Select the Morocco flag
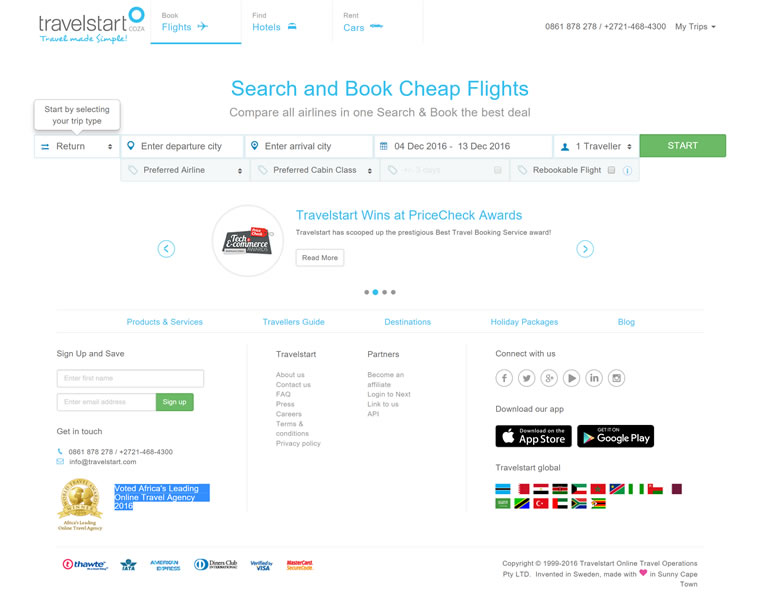 click(598, 489)
